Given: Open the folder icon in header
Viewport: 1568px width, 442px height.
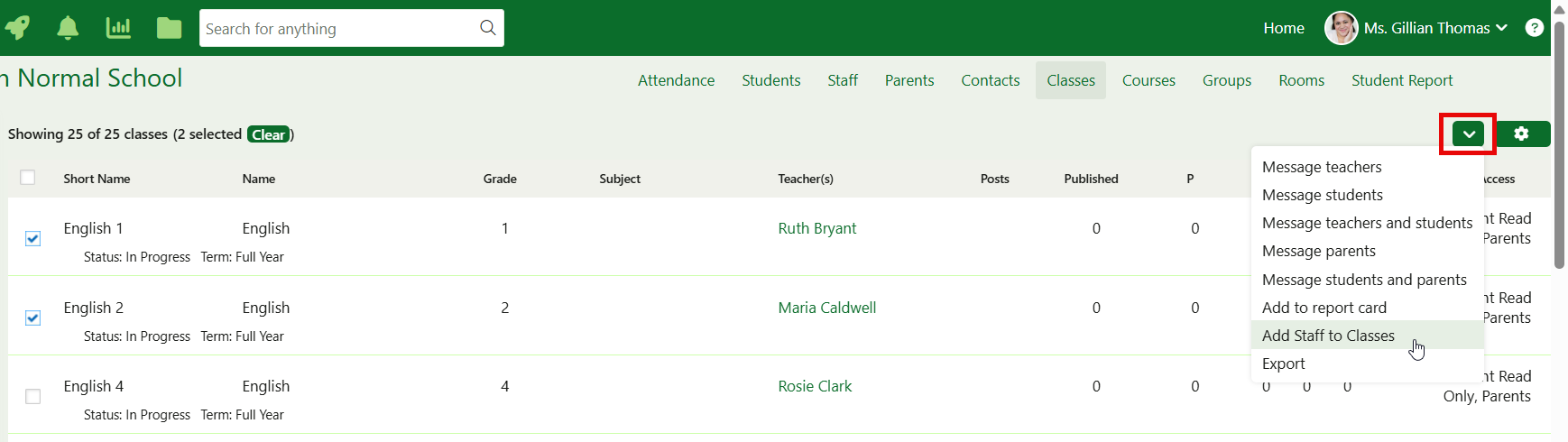Looking at the screenshot, I should pos(169,28).
